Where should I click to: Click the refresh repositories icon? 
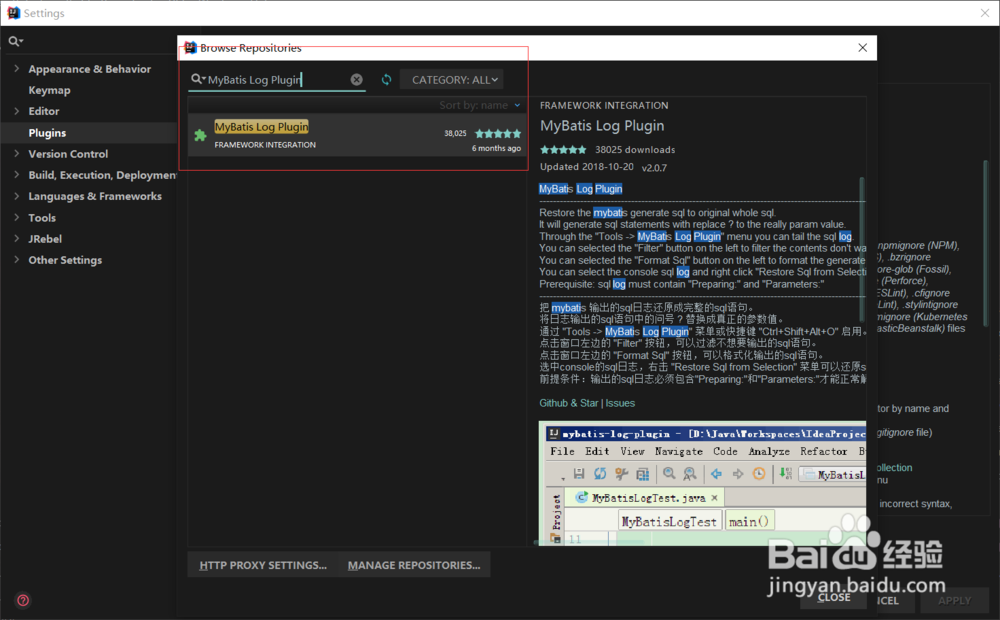tap(386, 80)
